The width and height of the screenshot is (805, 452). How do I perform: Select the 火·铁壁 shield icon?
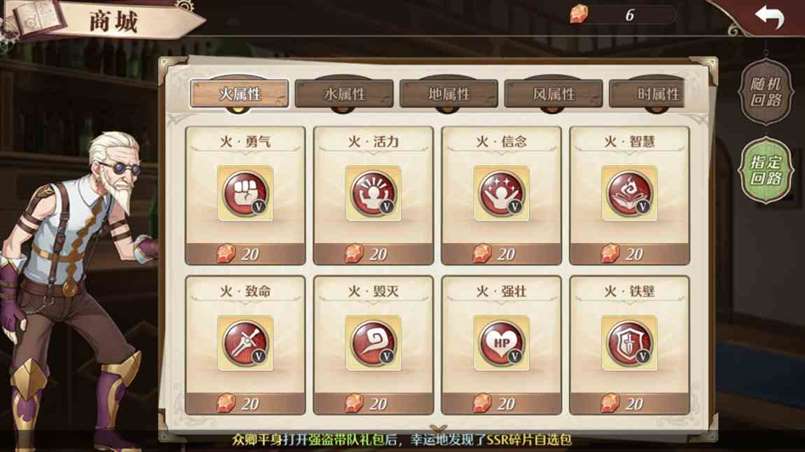(x=629, y=343)
